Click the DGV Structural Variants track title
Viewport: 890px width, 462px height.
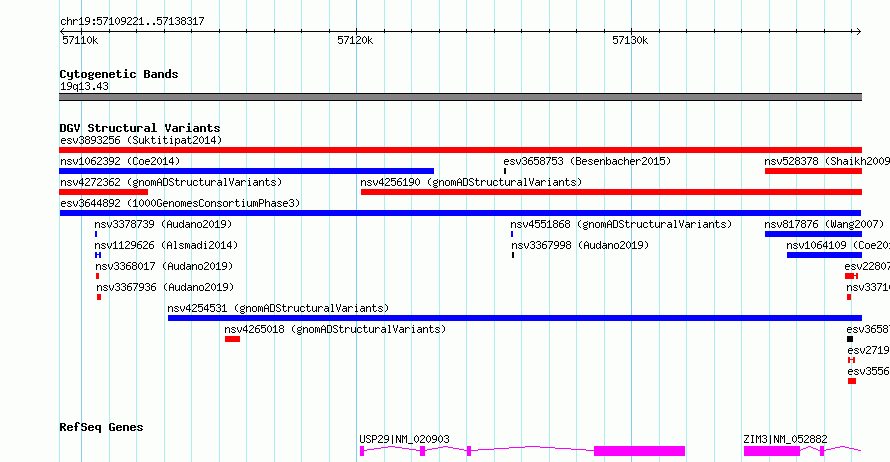(x=140, y=128)
